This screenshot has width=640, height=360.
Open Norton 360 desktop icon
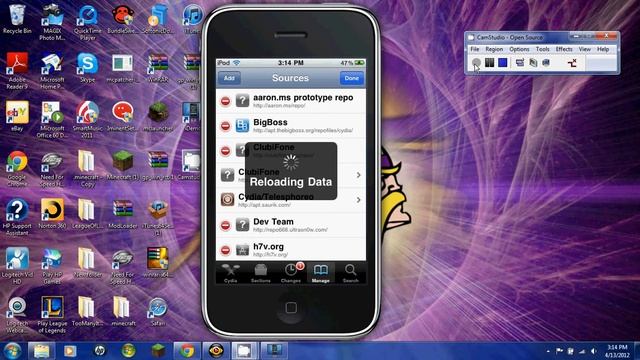[x=52, y=213]
